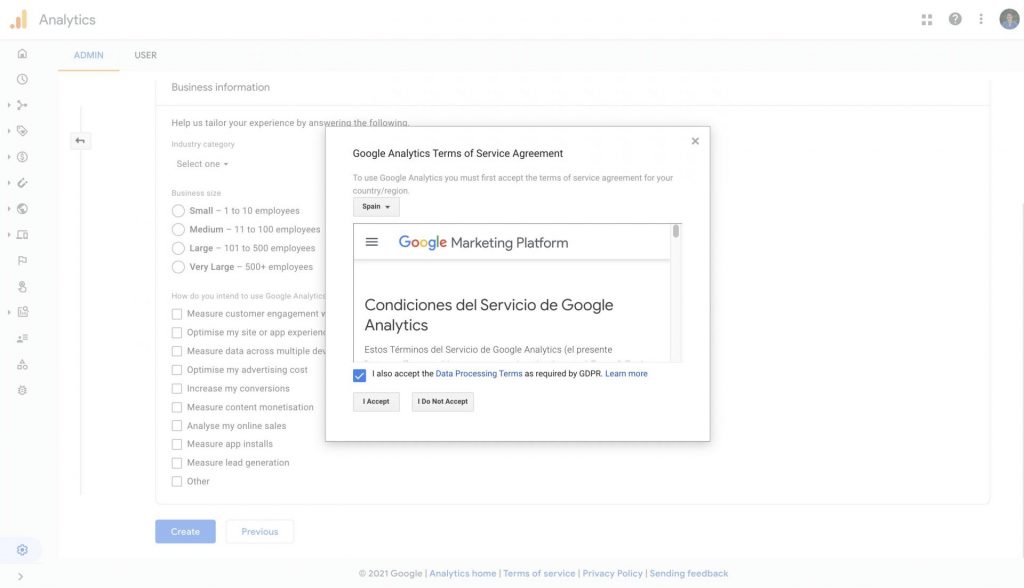The width and height of the screenshot is (1024, 588).
Task: Uncheck the Data Processing Terms checkbox
Action: [x=359, y=375]
